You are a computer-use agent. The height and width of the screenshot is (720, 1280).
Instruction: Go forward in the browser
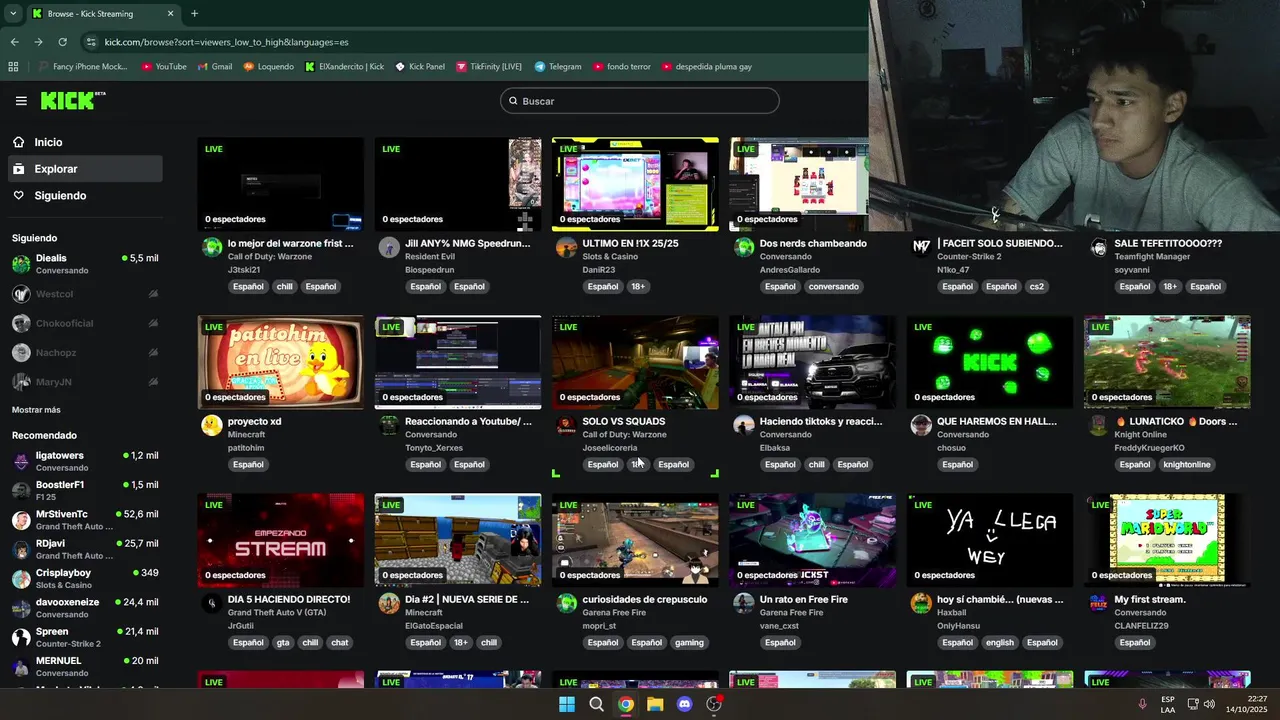38,42
